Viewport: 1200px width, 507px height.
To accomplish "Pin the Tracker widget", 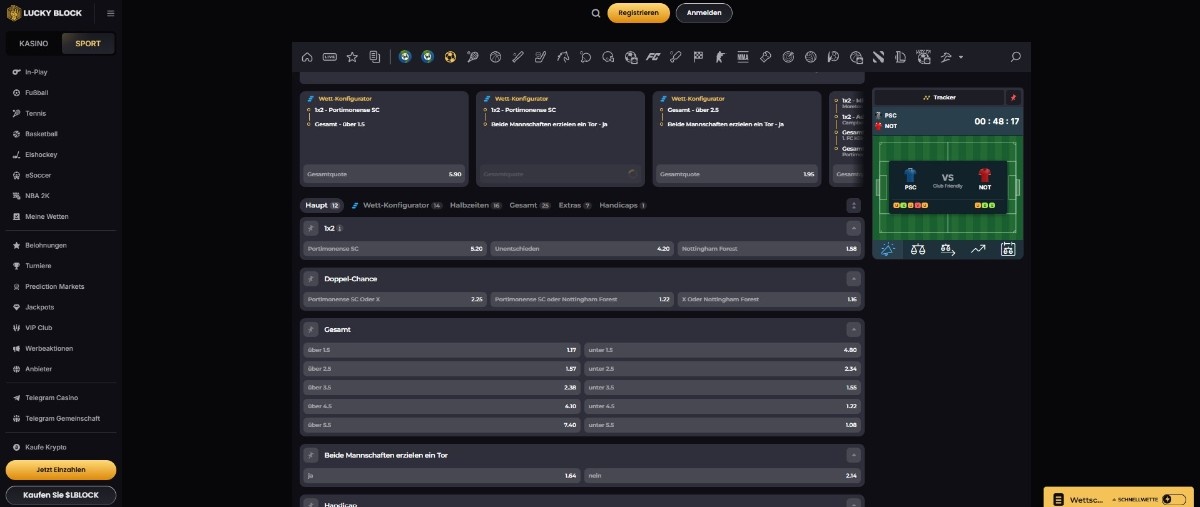I will pyautogui.click(x=1013, y=97).
